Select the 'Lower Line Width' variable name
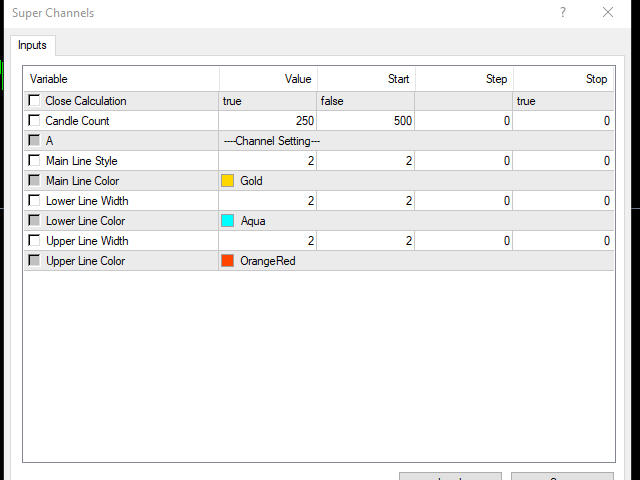This screenshot has width=640, height=480. tap(87, 201)
